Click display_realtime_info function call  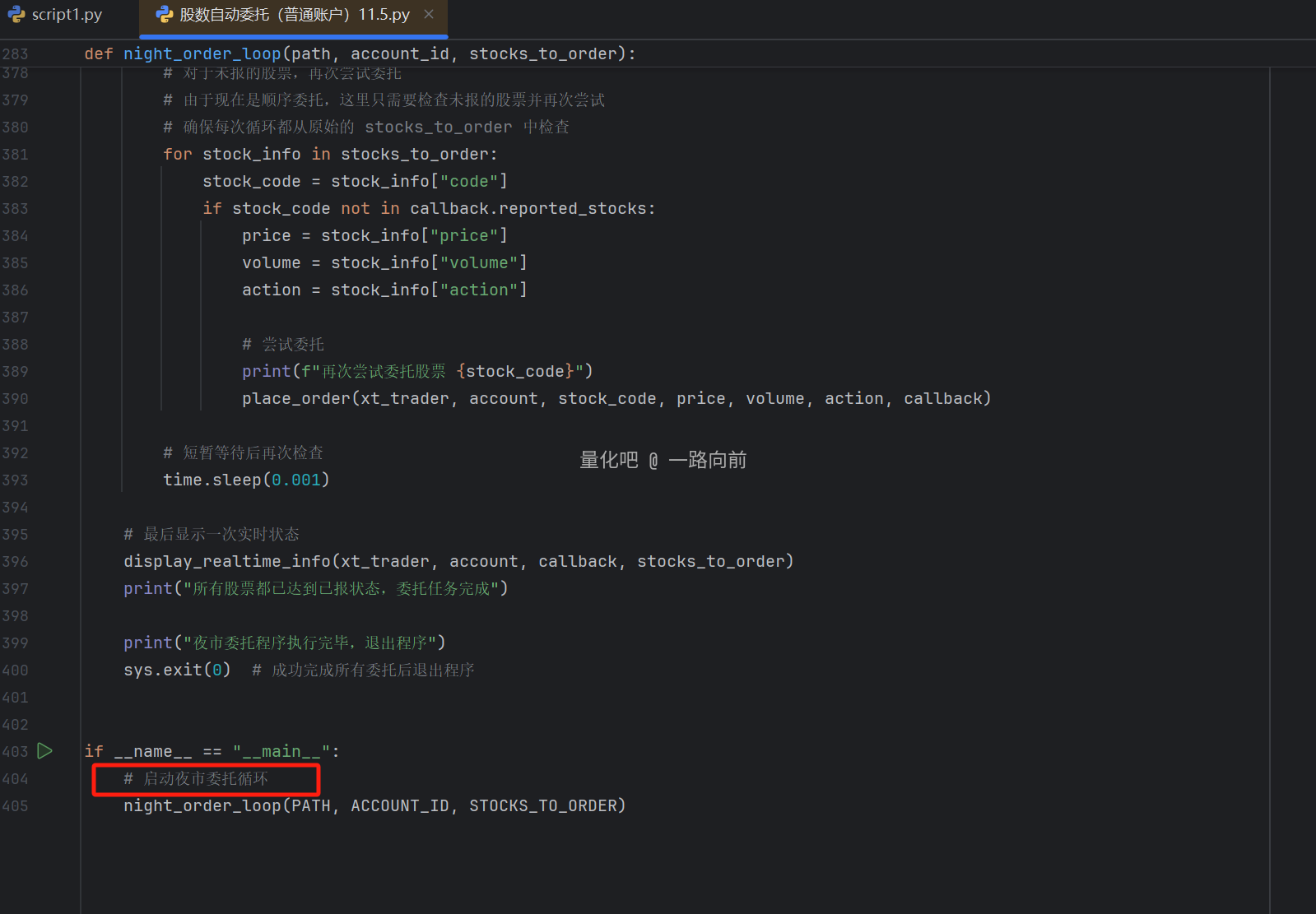point(227,561)
